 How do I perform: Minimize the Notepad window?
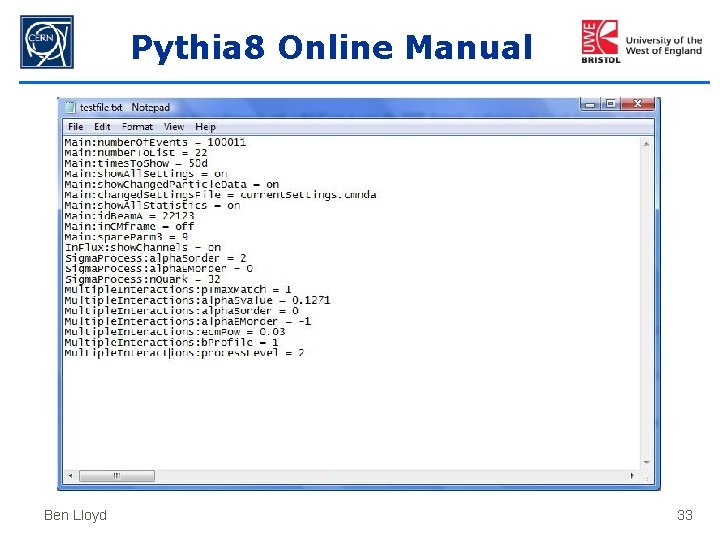[590, 104]
